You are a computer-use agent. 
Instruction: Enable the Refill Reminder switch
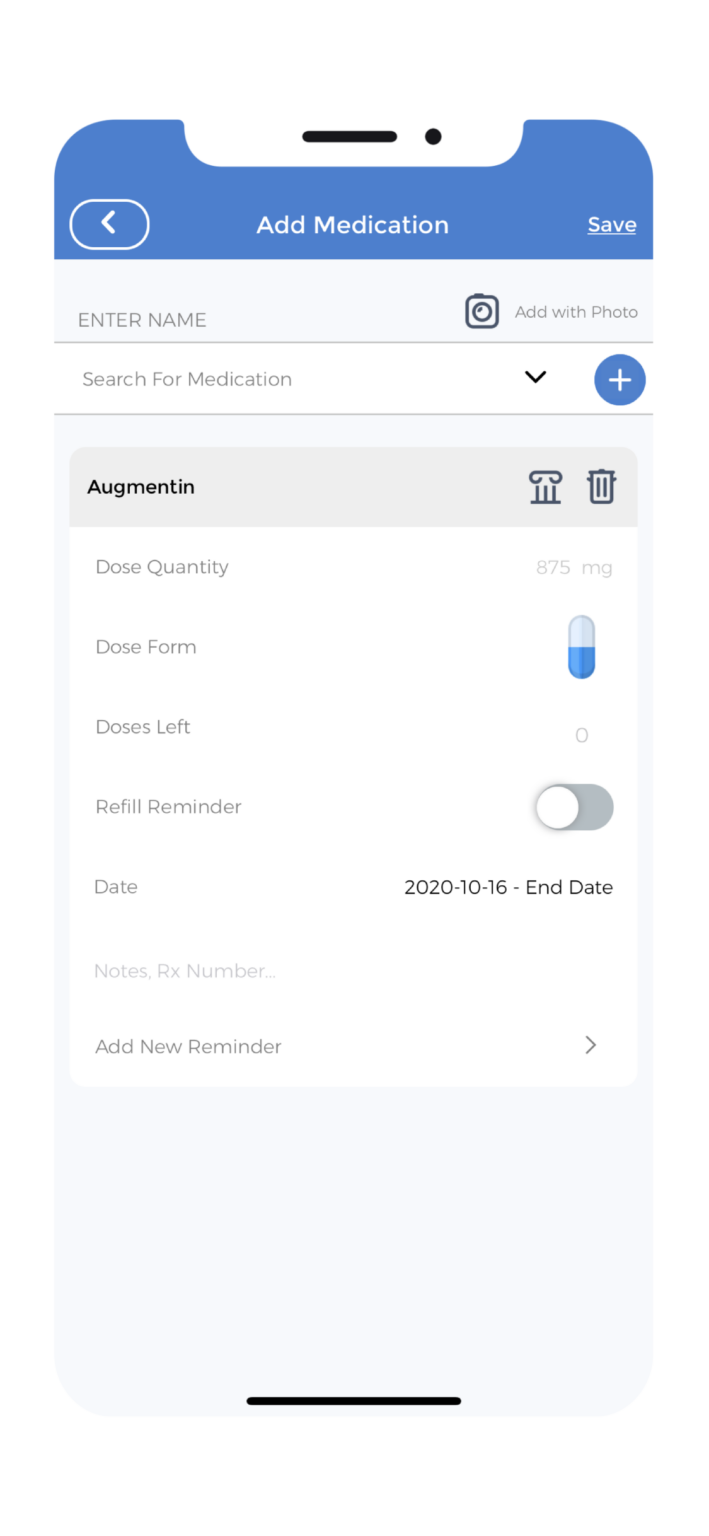pos(573,807)
